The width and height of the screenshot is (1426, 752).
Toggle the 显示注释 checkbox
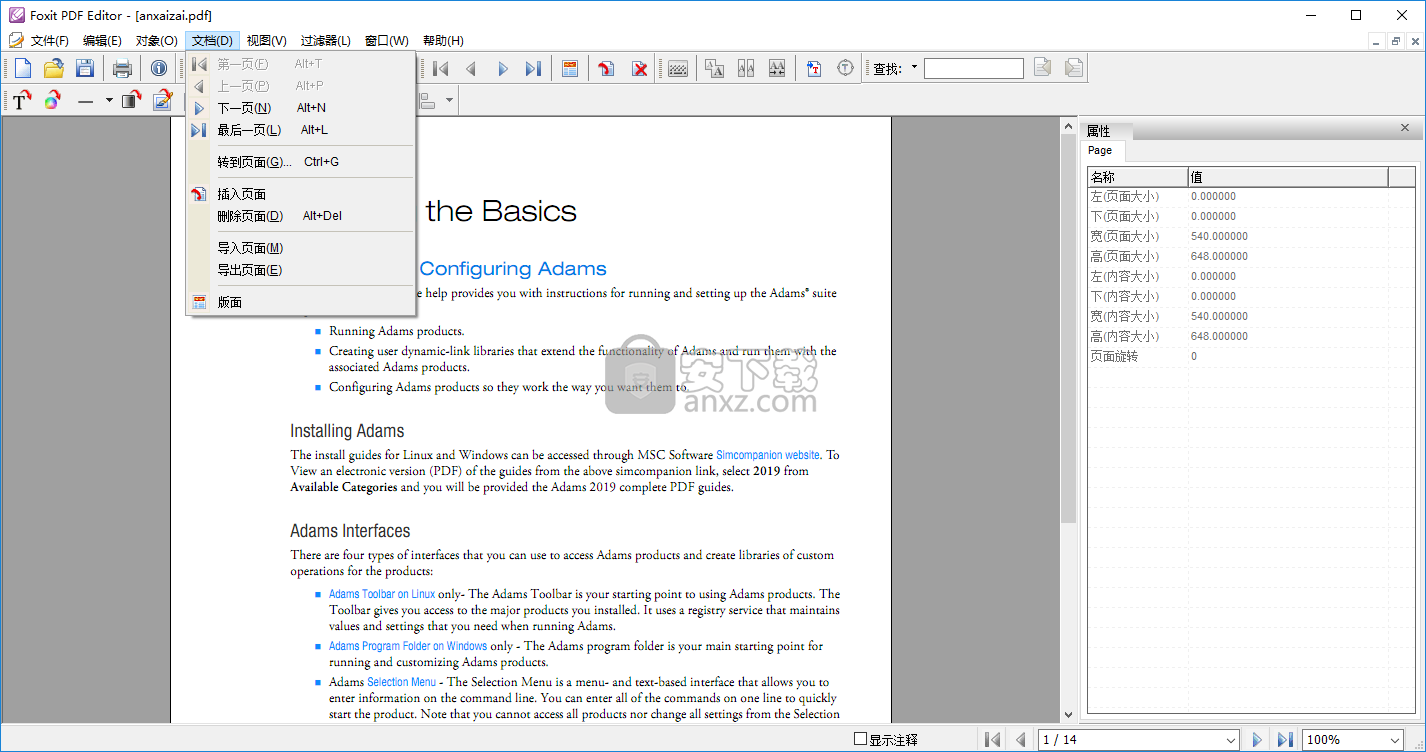pos(860,740)
